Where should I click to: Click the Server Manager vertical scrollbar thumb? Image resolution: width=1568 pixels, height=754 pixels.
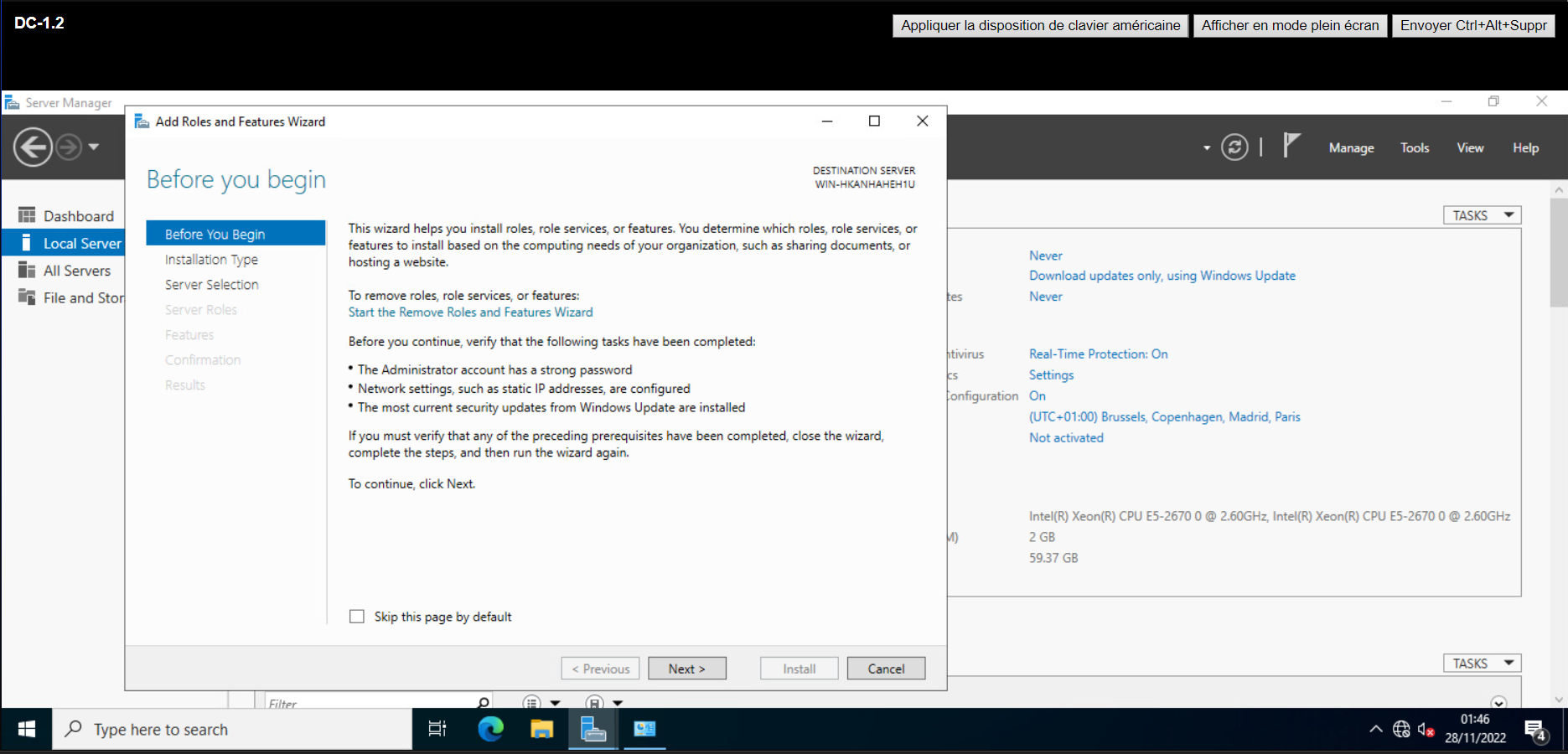pyautogui.click(x=1559, y=252)
